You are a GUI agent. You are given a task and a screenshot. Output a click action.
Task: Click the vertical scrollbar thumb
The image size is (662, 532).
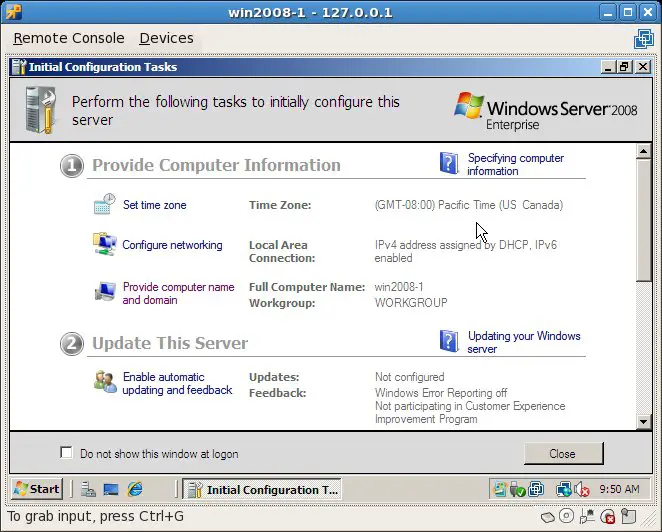pos(644,220)
